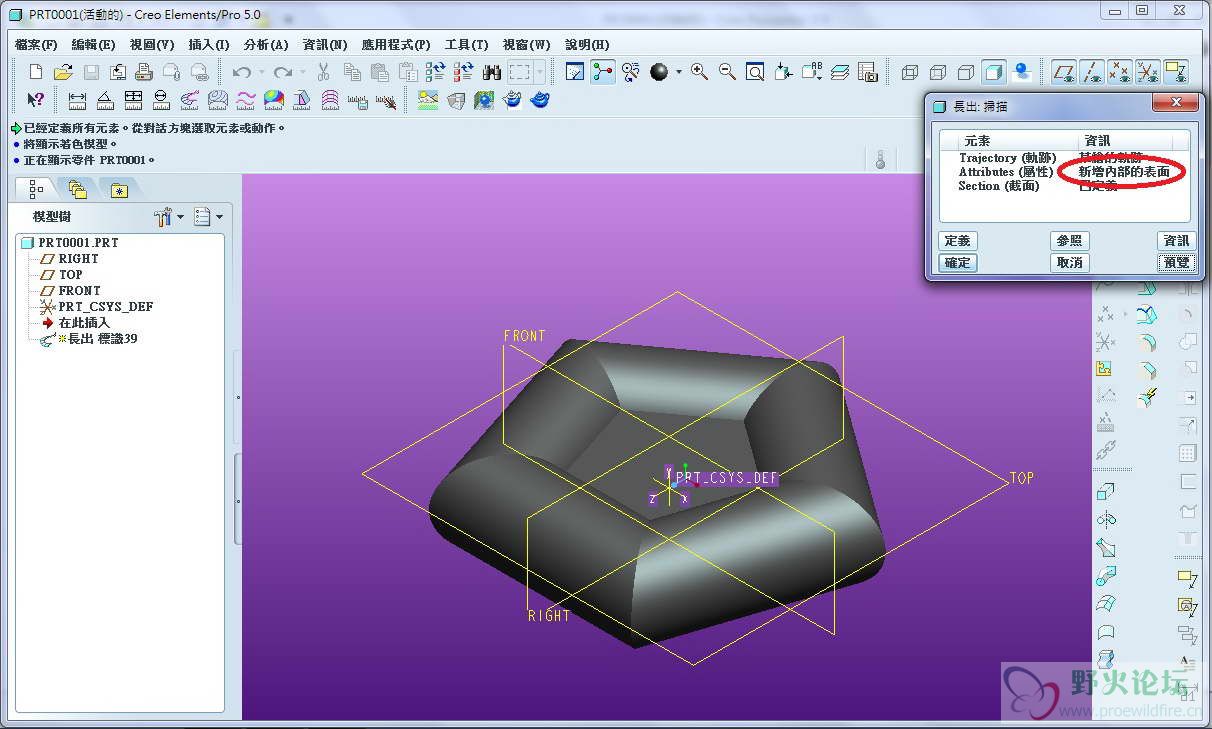Switch display style to Hidden Line
Viewport: 1212px width, 729px height.
(x=938, y=72)
